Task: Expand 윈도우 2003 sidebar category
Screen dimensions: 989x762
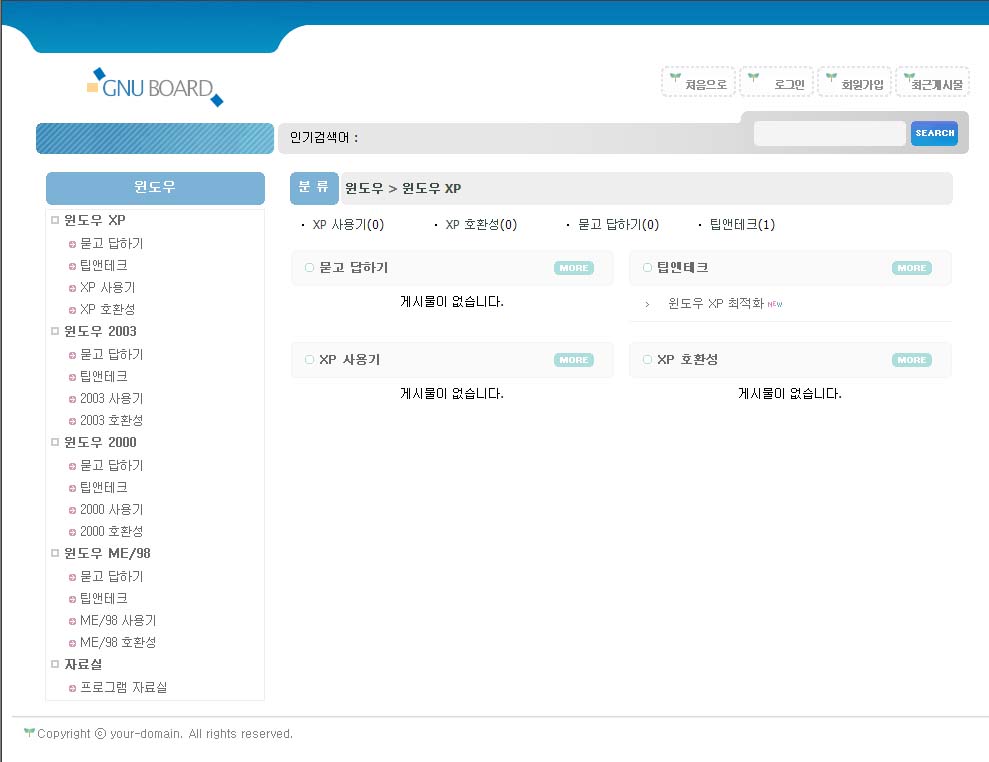Action: (100, 331)
